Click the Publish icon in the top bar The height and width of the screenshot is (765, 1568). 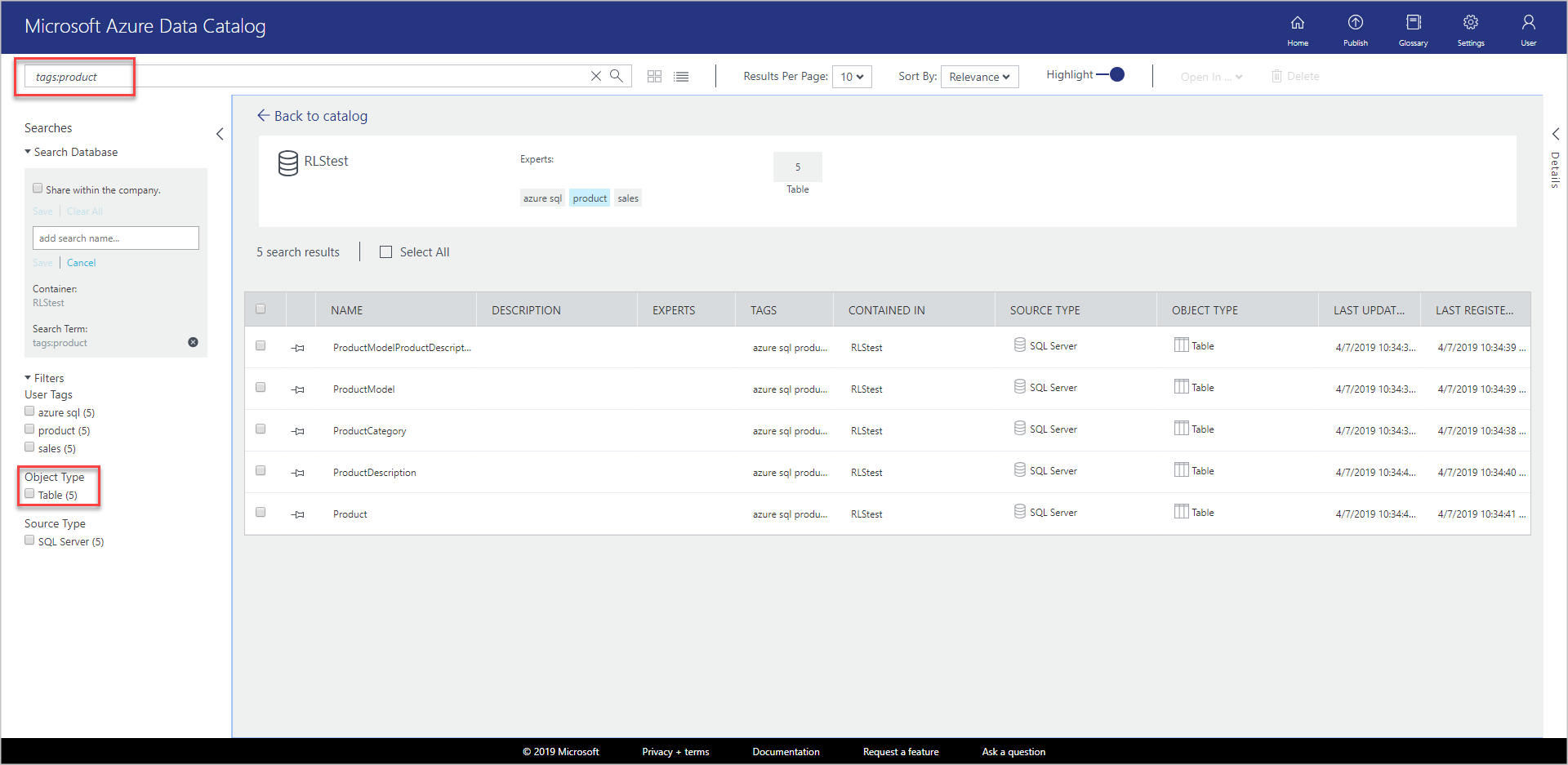1355,27
